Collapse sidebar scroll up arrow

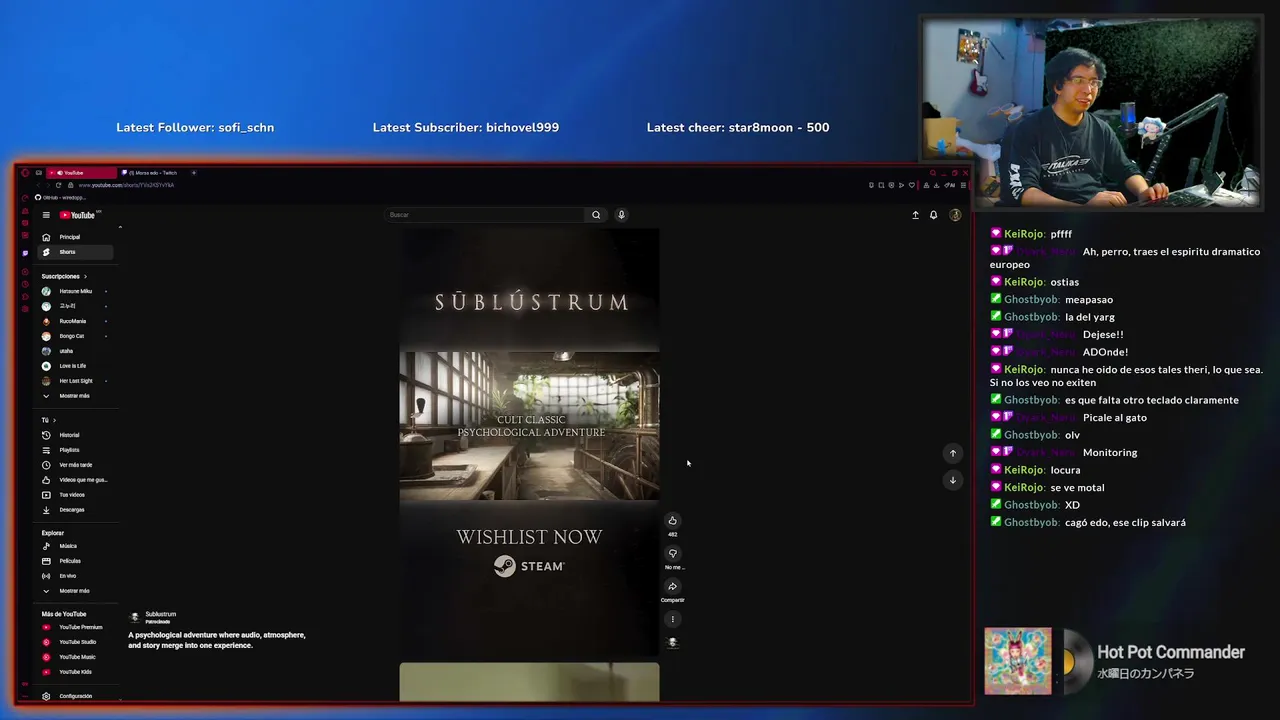tap(120, 228)
